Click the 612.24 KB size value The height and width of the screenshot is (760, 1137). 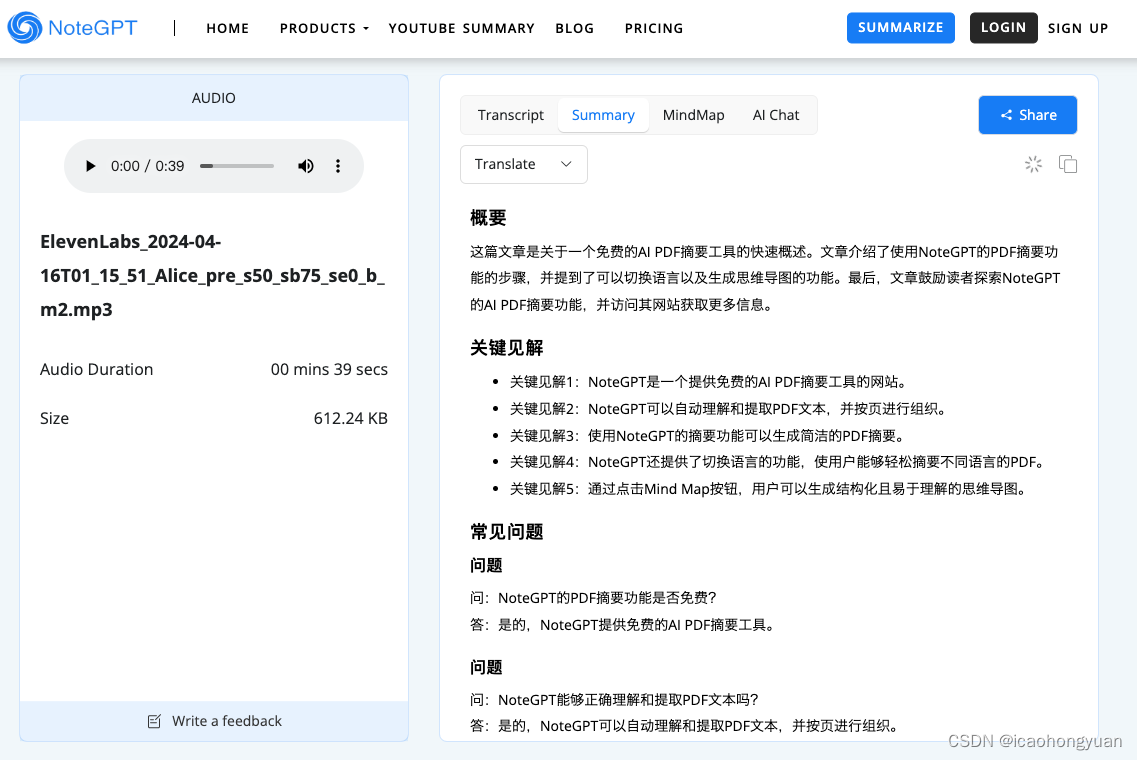(351, 418)
